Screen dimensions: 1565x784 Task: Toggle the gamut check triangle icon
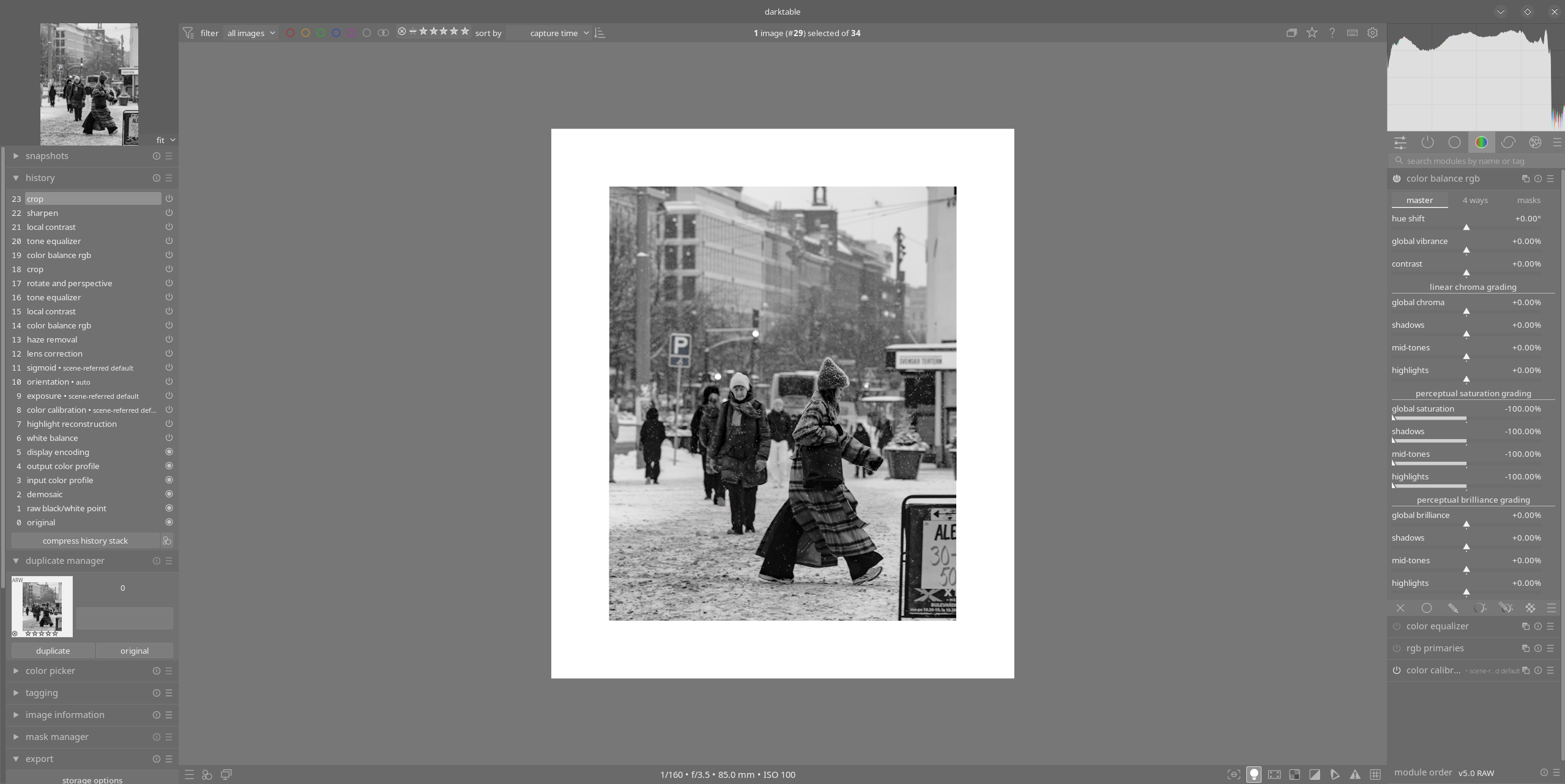pyautogui.click(x=1355, y=774)
